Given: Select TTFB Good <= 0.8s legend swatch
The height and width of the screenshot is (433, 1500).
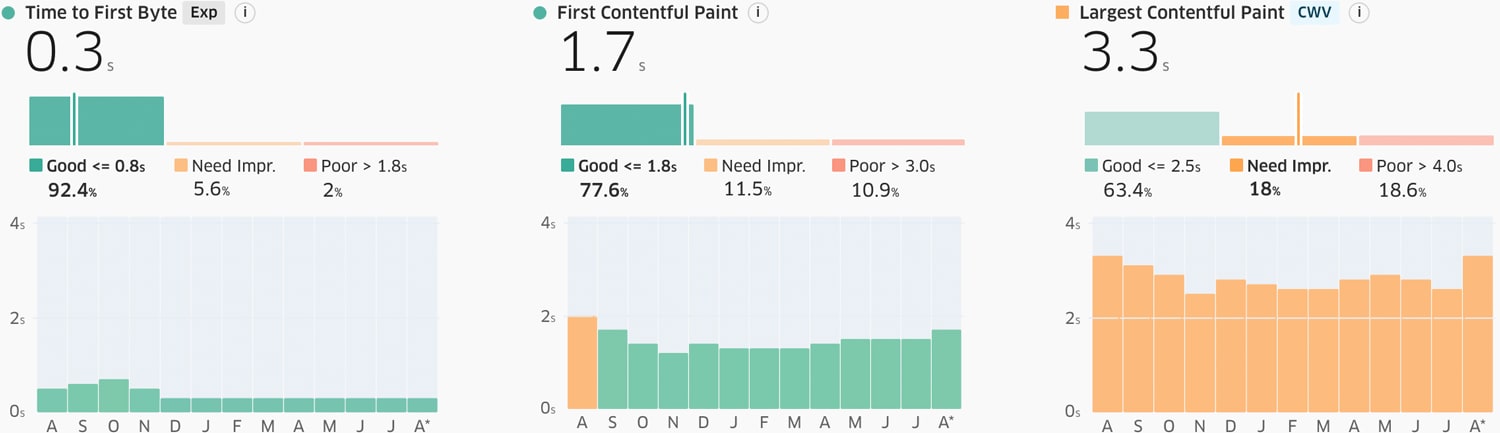Looking at the screenshot, I should (36, 166).
